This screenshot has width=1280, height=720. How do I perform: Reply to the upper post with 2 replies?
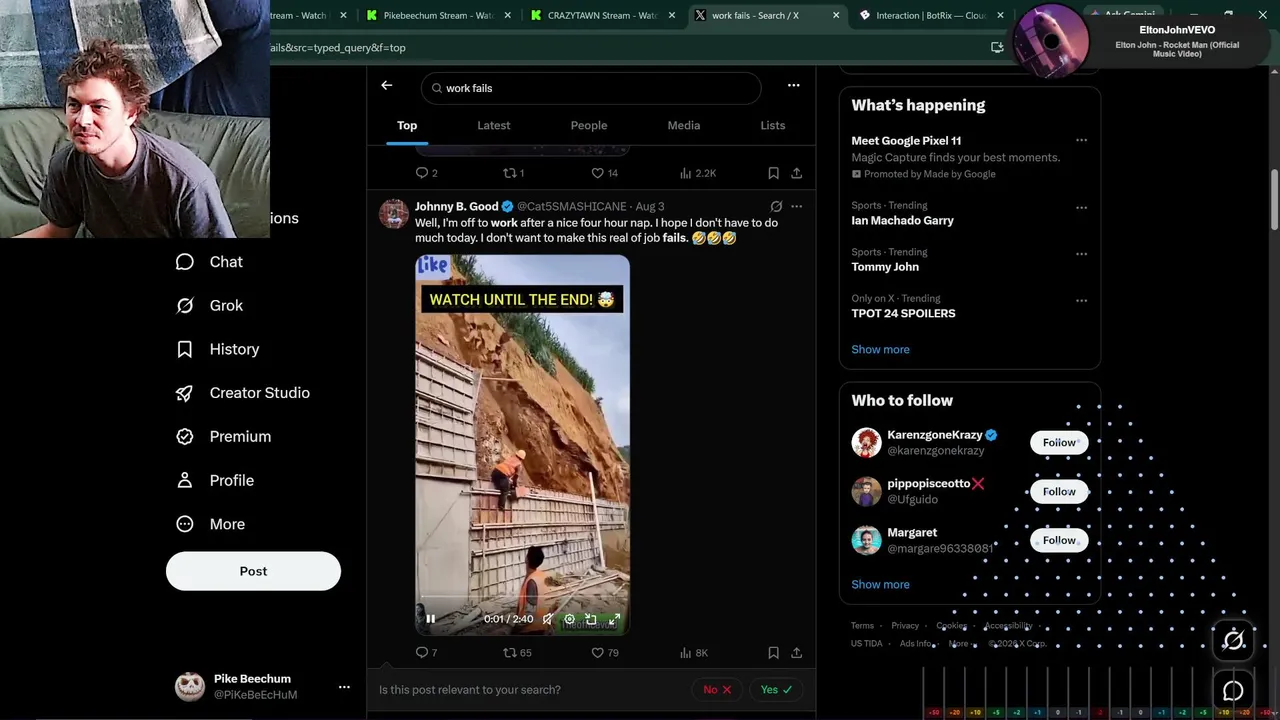(x=427, y=173)
